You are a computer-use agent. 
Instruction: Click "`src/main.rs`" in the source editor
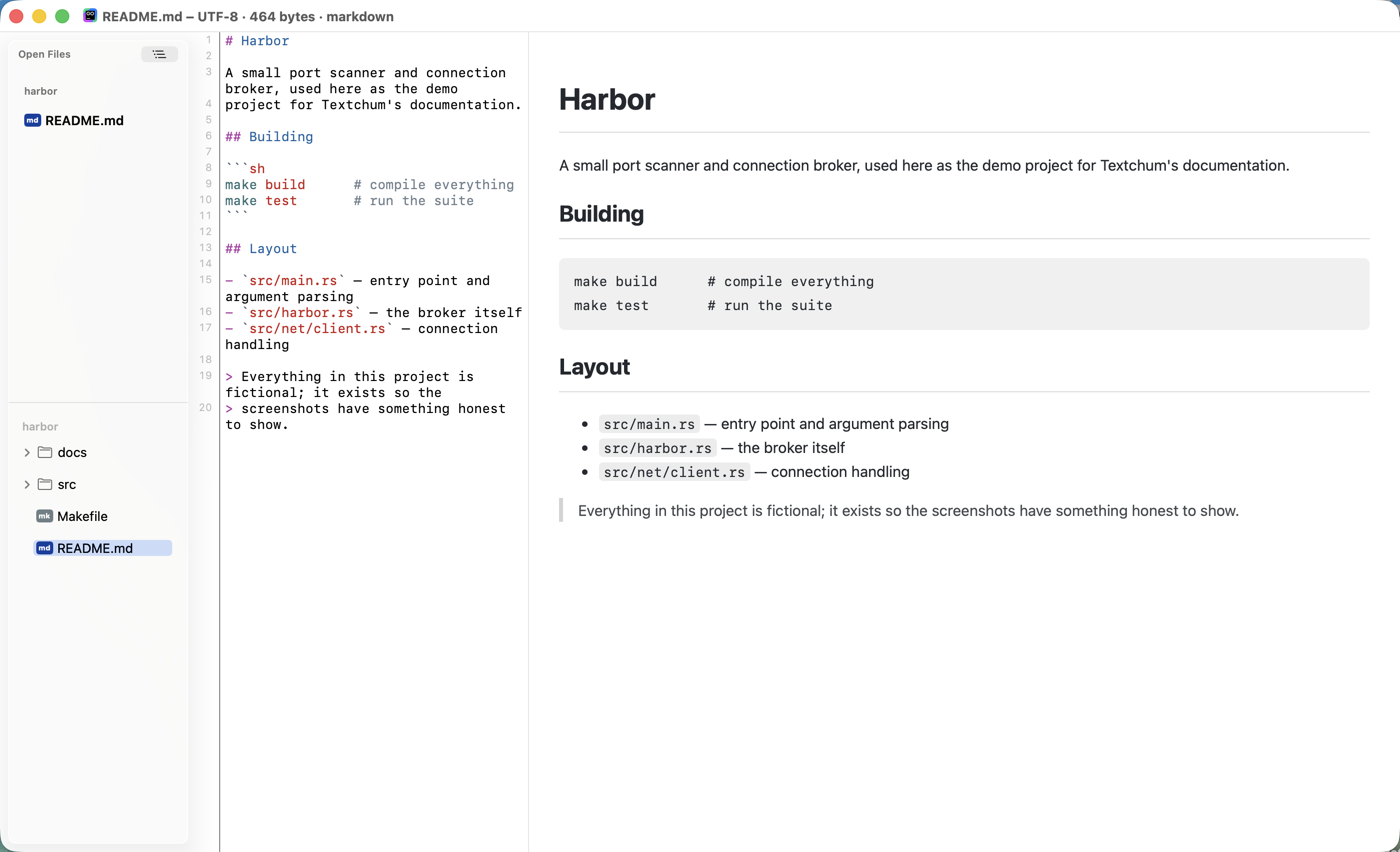293,281
